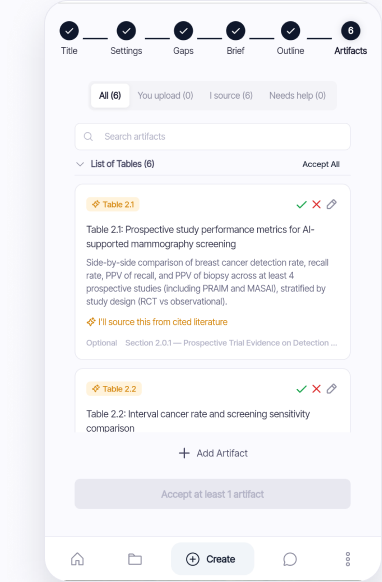The height and width of the screenshot is (582, 382).
Task: Open the three-dot more menu
Action: tap(348, 559)
